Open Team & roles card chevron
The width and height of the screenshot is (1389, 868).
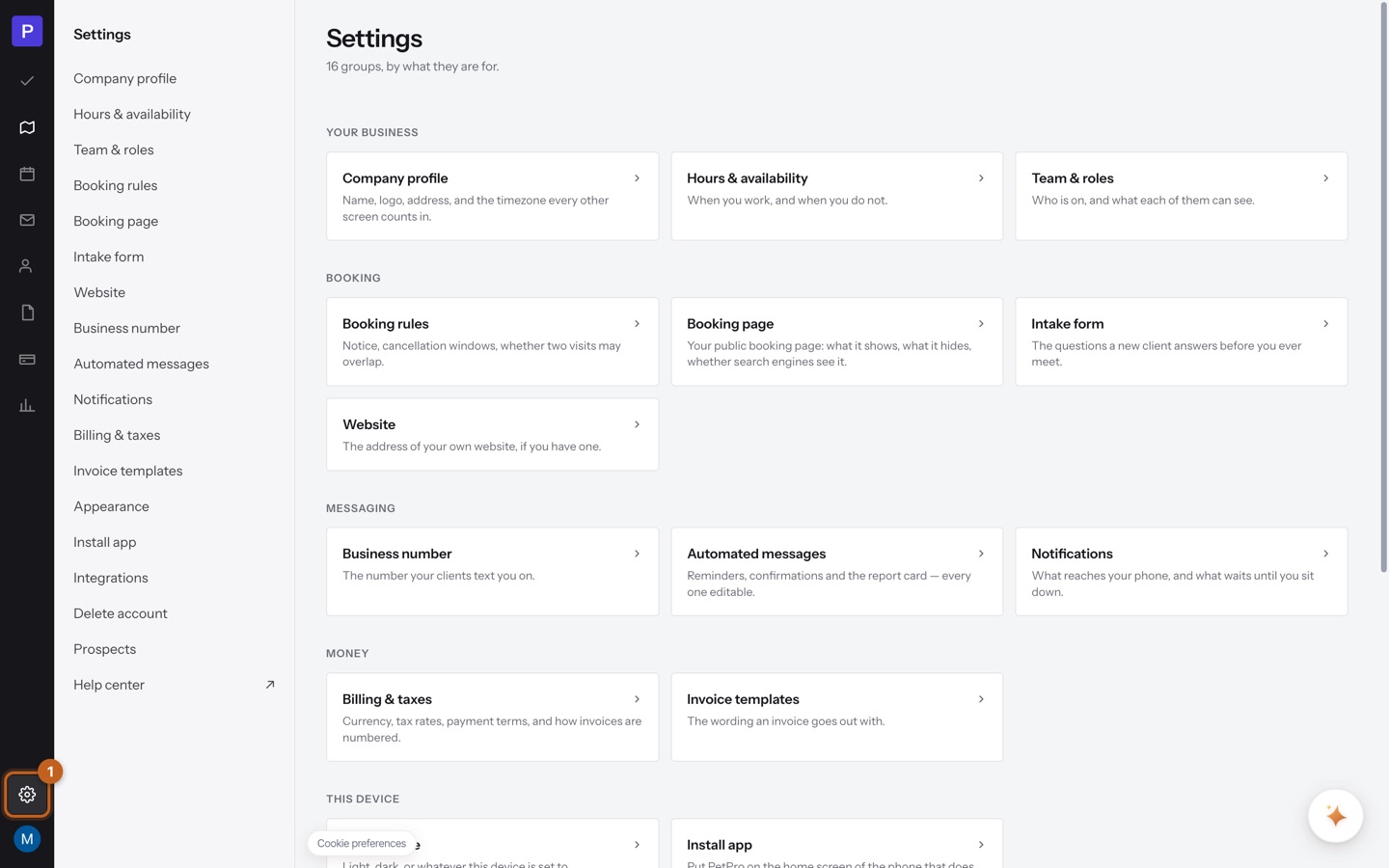[1325, 178]
